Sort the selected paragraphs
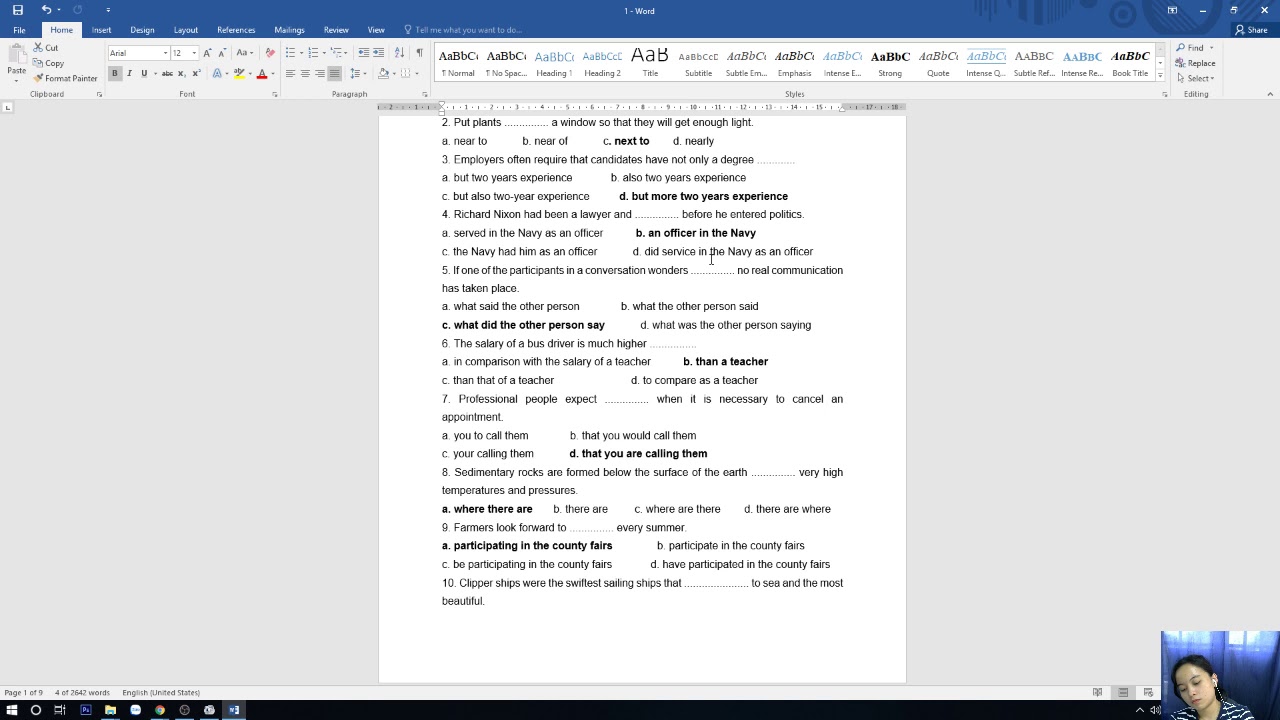 pyautogui.click(x=399, y=53)
